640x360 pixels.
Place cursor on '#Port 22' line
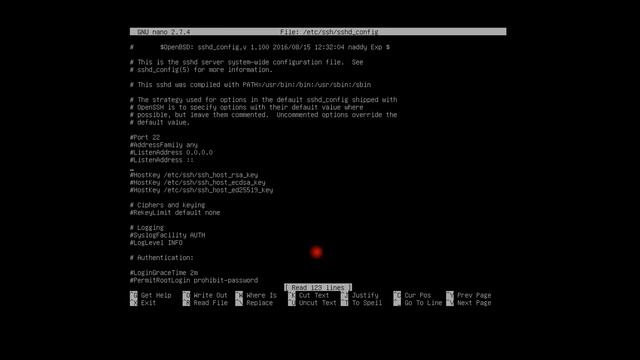click(145, 138)
